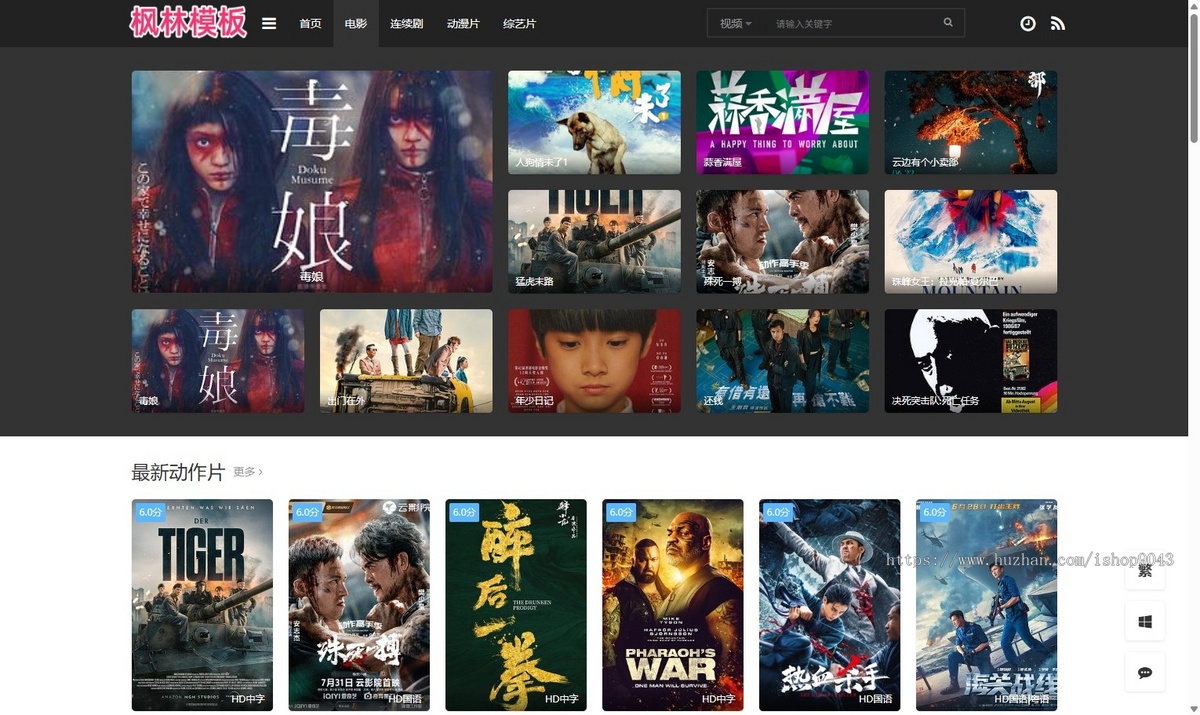1200x715 pixels.
Task: Click the HD国语 label on 热血杀手 poster
Action: click(x=876, y=699)
